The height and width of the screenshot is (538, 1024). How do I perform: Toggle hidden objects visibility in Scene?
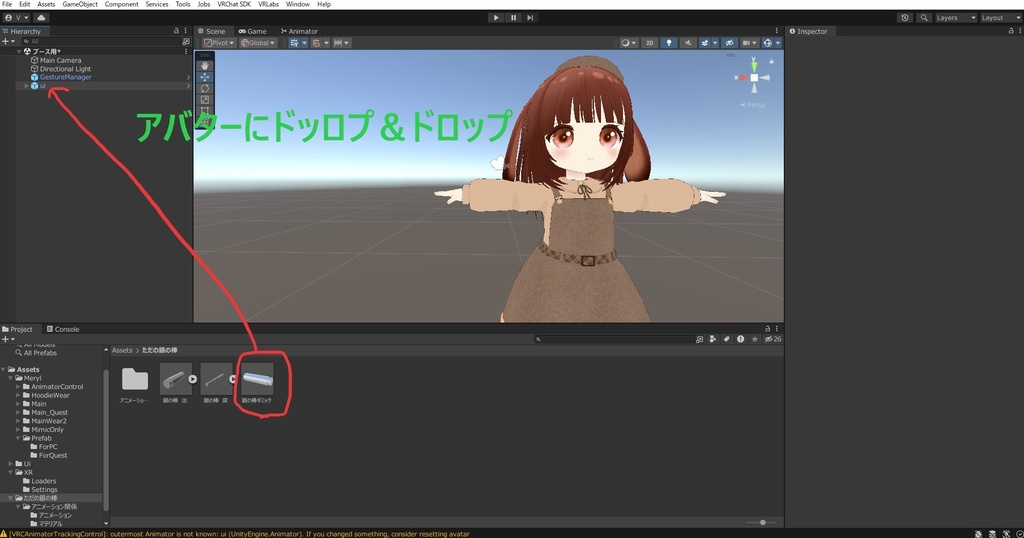pyautogui.click(x=729, y=42)
